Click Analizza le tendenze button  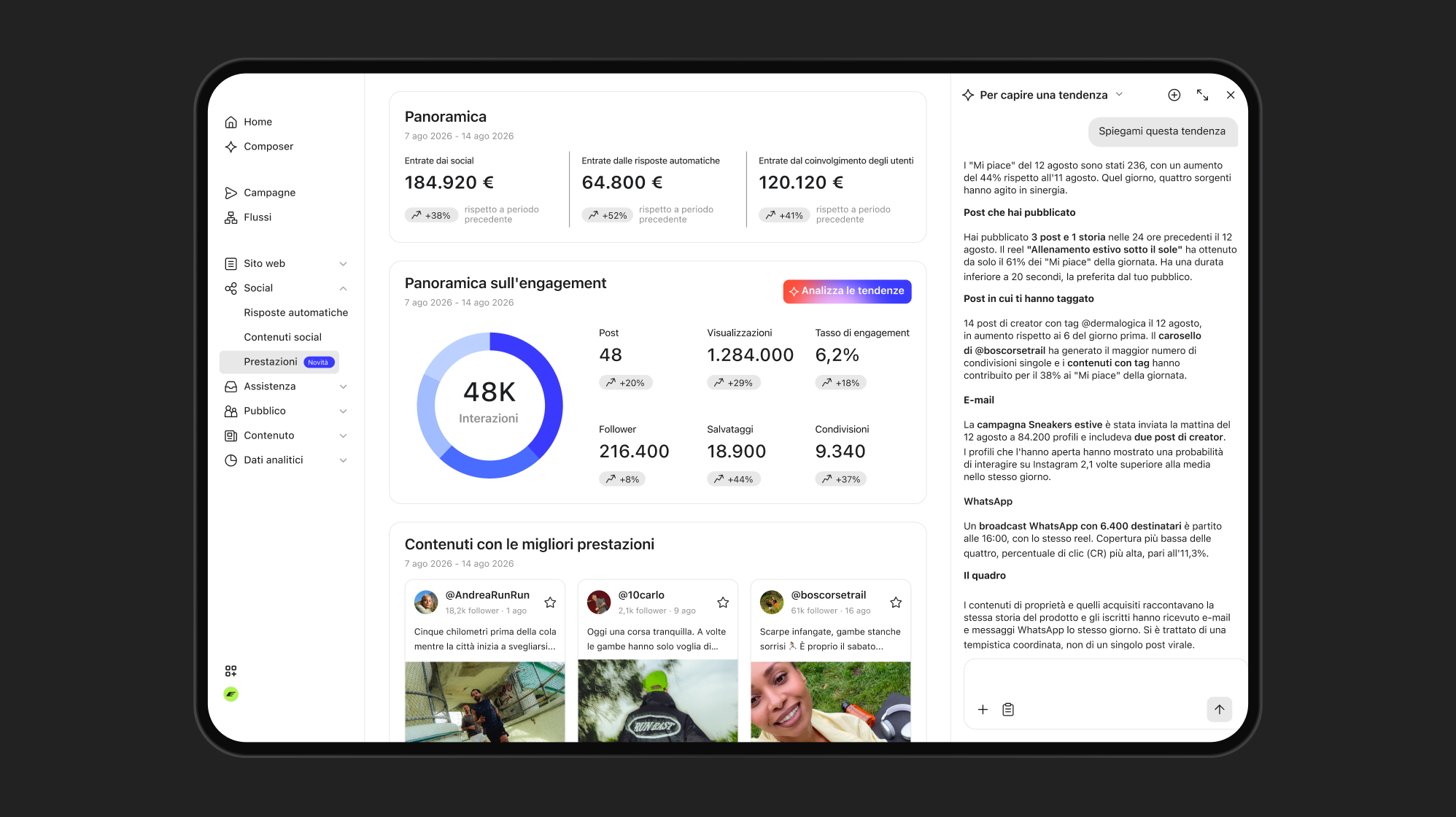[847, 291]
